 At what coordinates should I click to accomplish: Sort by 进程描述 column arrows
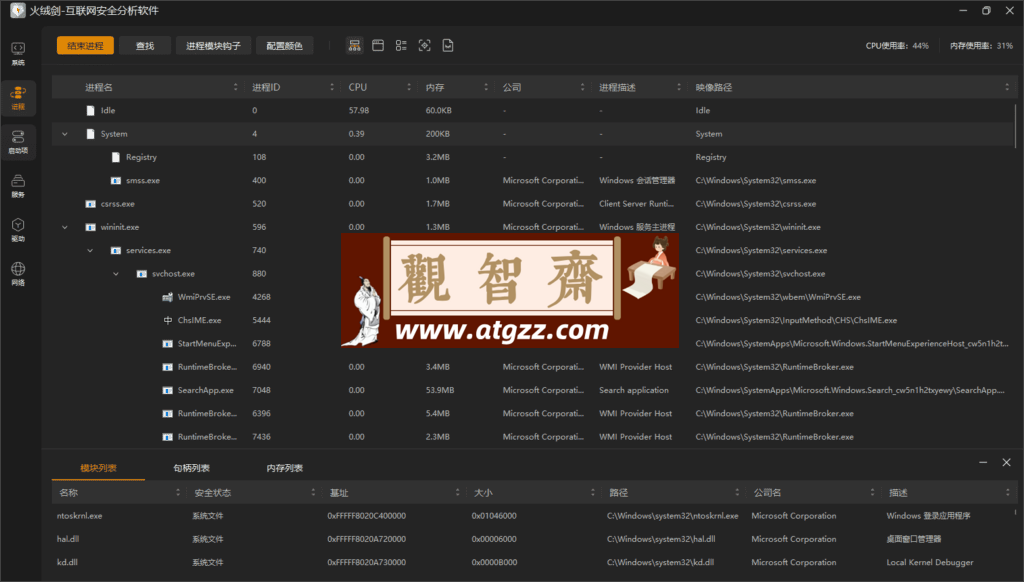[679, 87]
